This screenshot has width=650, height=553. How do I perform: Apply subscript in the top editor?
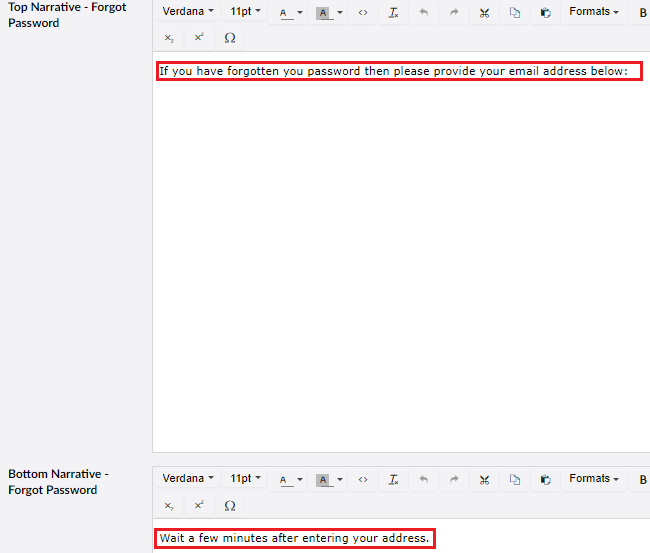click(x=169, y=38)
